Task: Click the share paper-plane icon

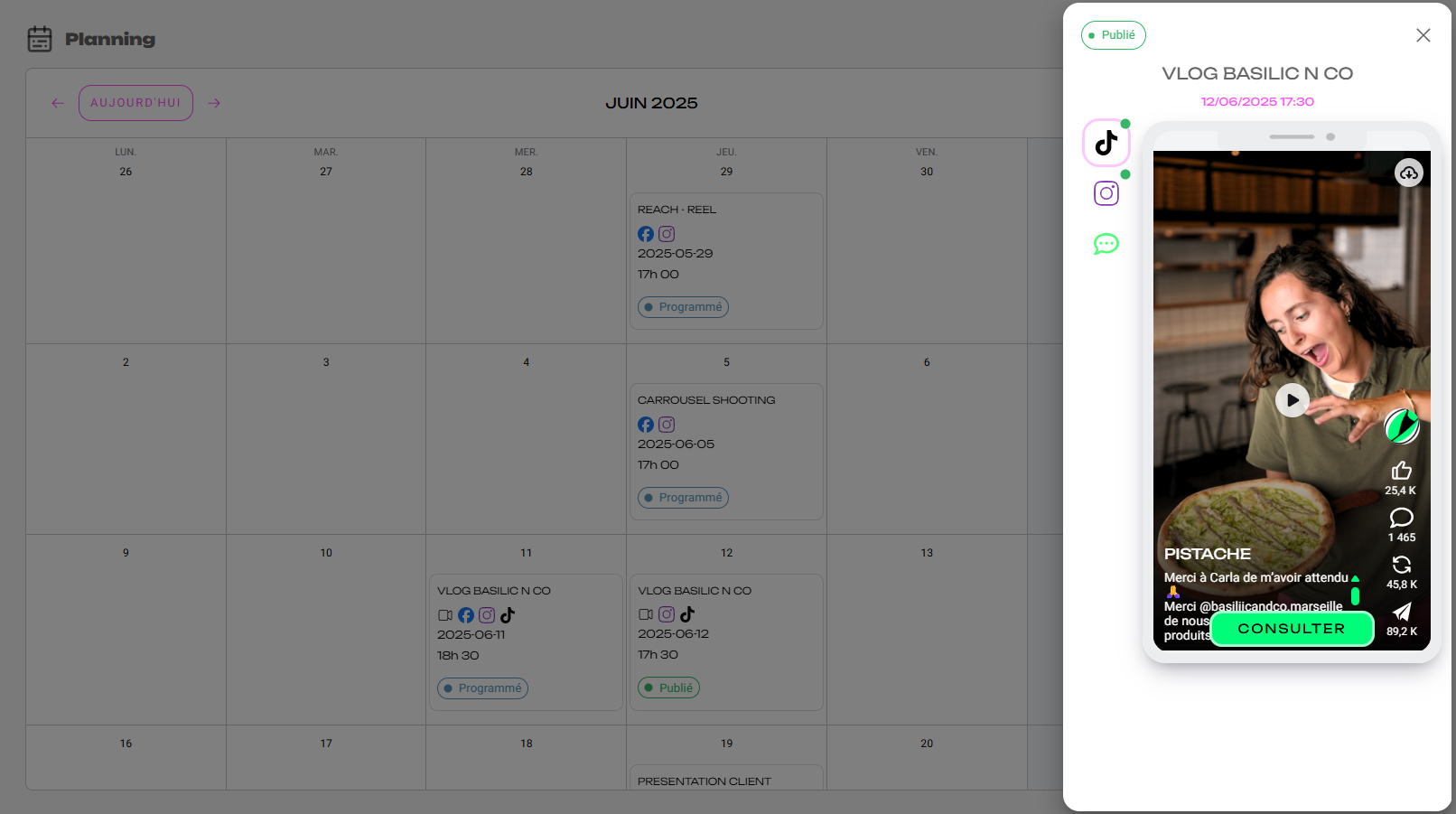Action: [1401, 612]
